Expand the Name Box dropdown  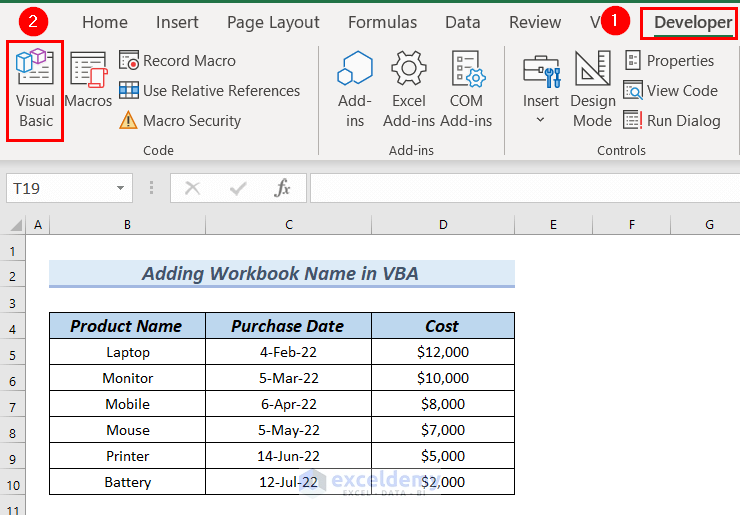click(x=120, y=188)
